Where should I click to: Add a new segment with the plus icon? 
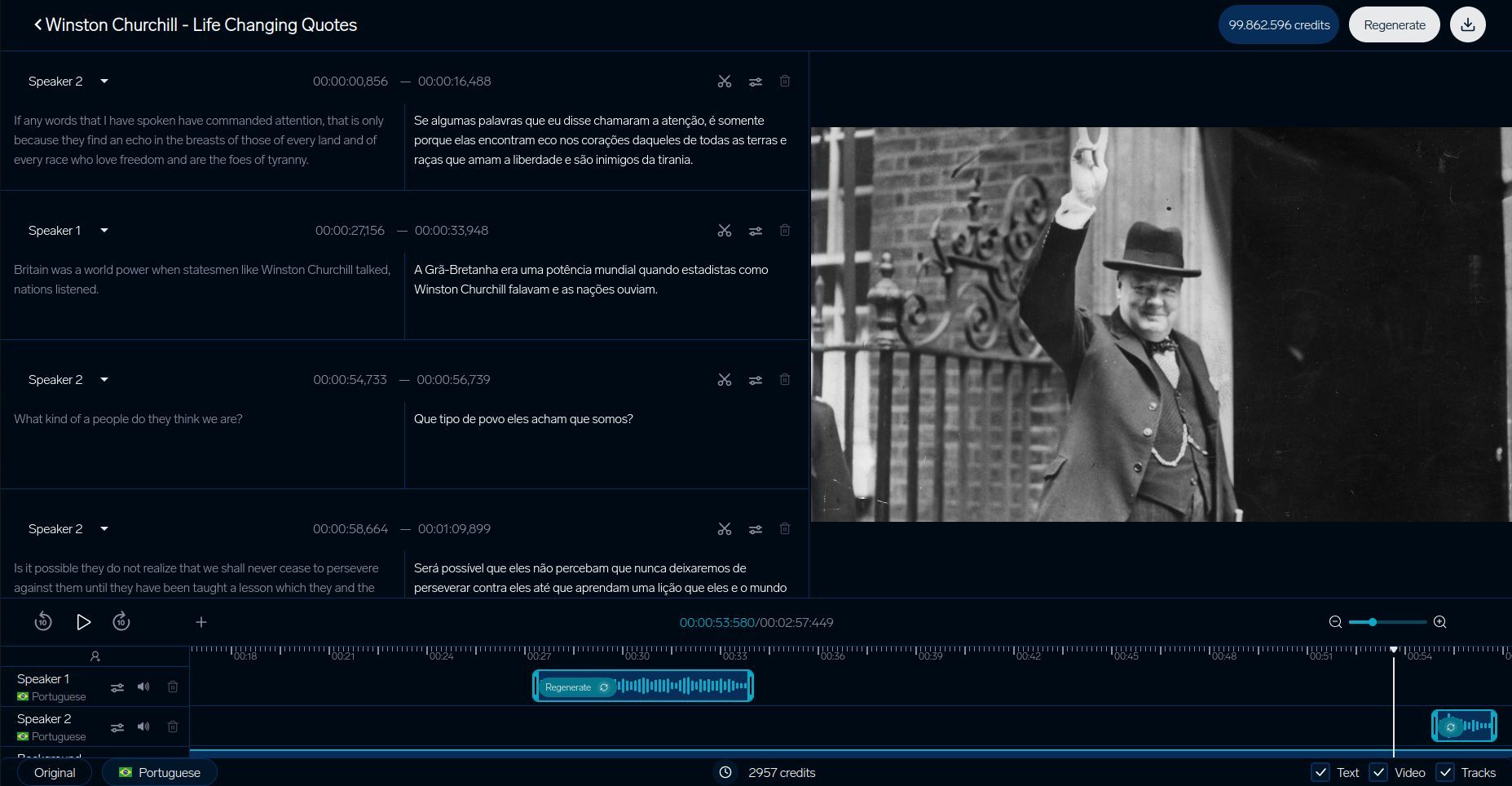tap(201, 622)
